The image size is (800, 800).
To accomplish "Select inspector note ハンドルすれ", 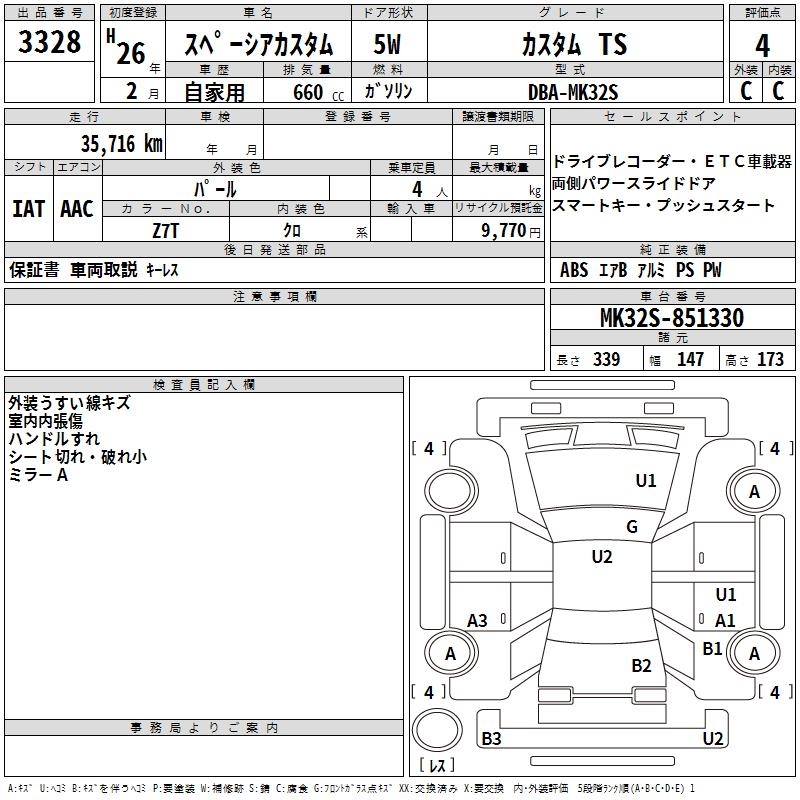I will 54,439.
